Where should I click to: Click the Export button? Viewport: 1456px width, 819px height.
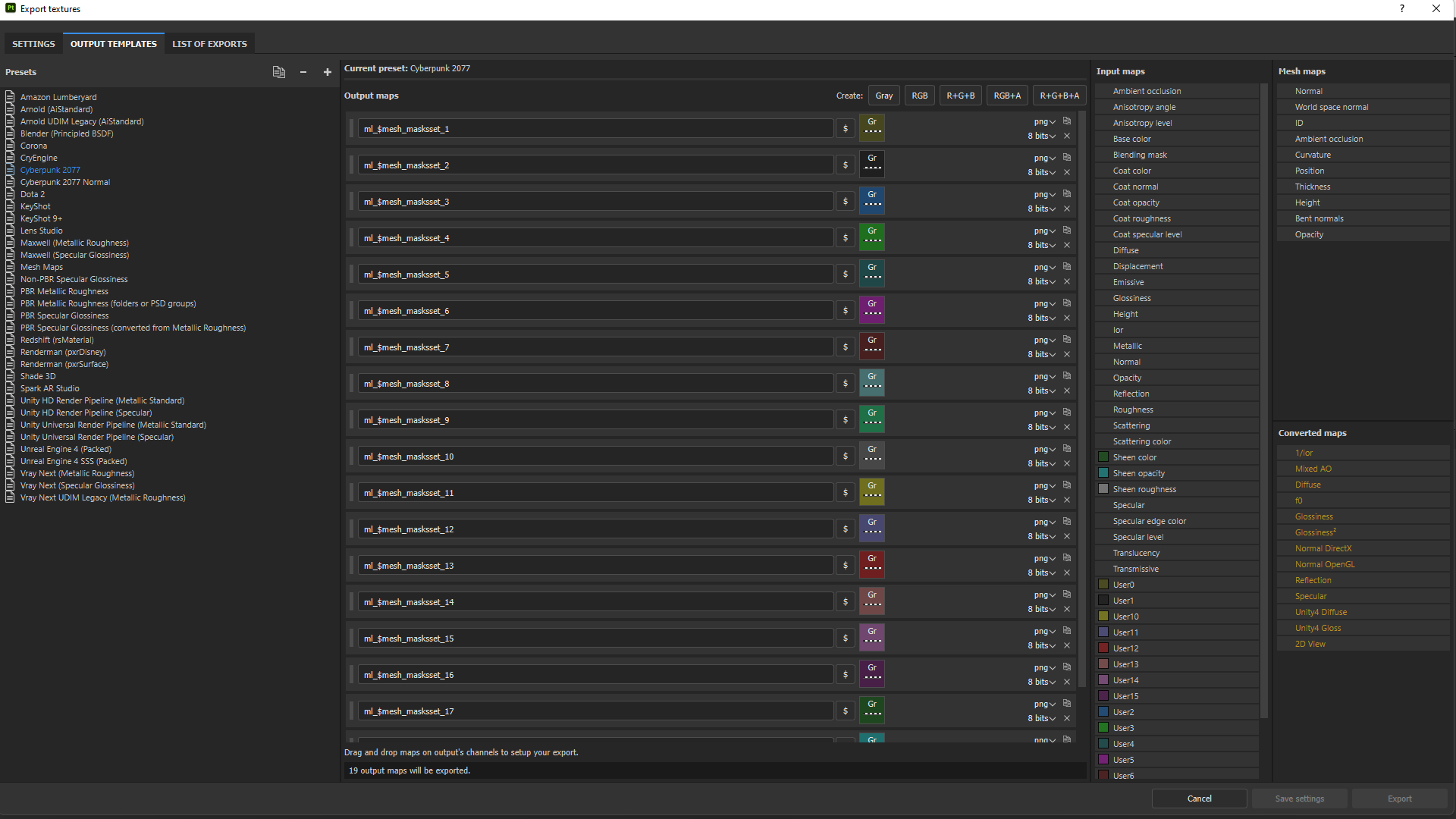[x=1399, y=798]
